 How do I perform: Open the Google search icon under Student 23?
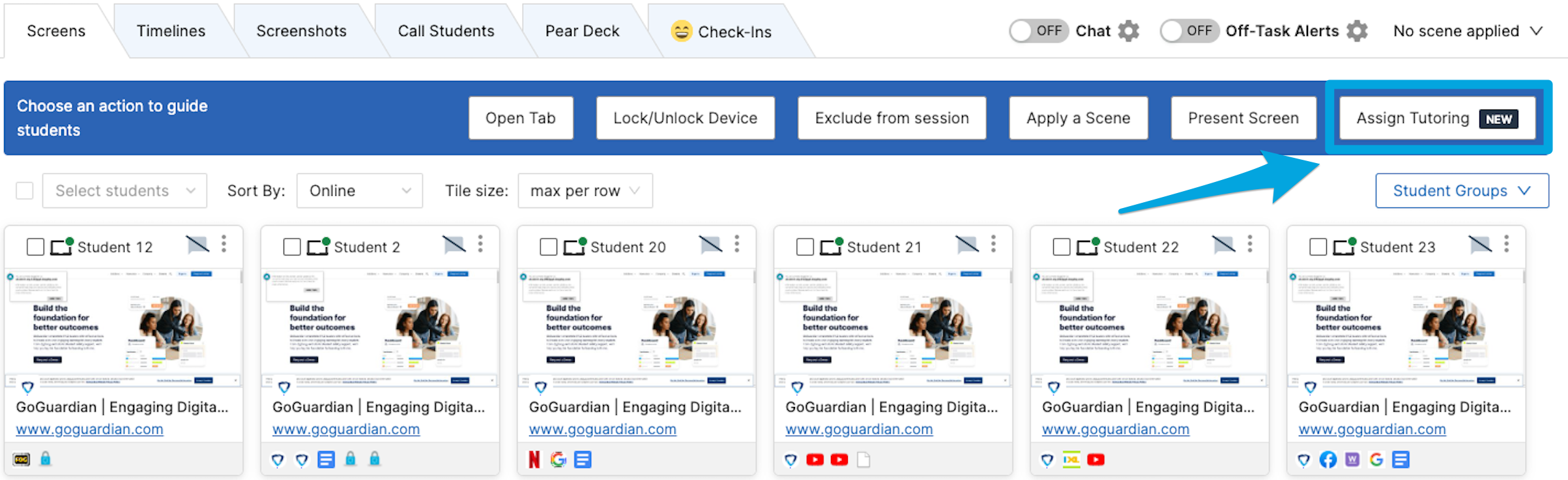click(x=1376, y=459)
